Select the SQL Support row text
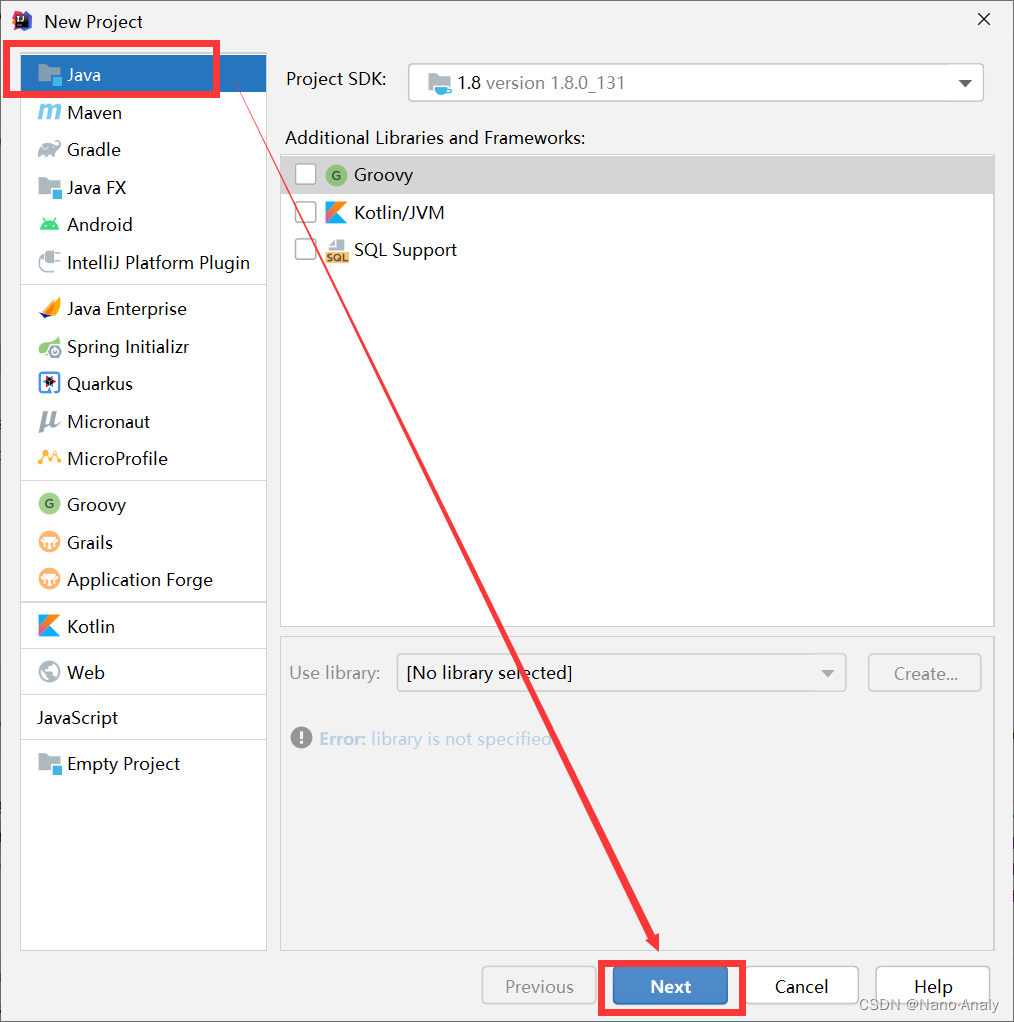This screenshot has width=1014, height=1022. click(x=405, y=250)
